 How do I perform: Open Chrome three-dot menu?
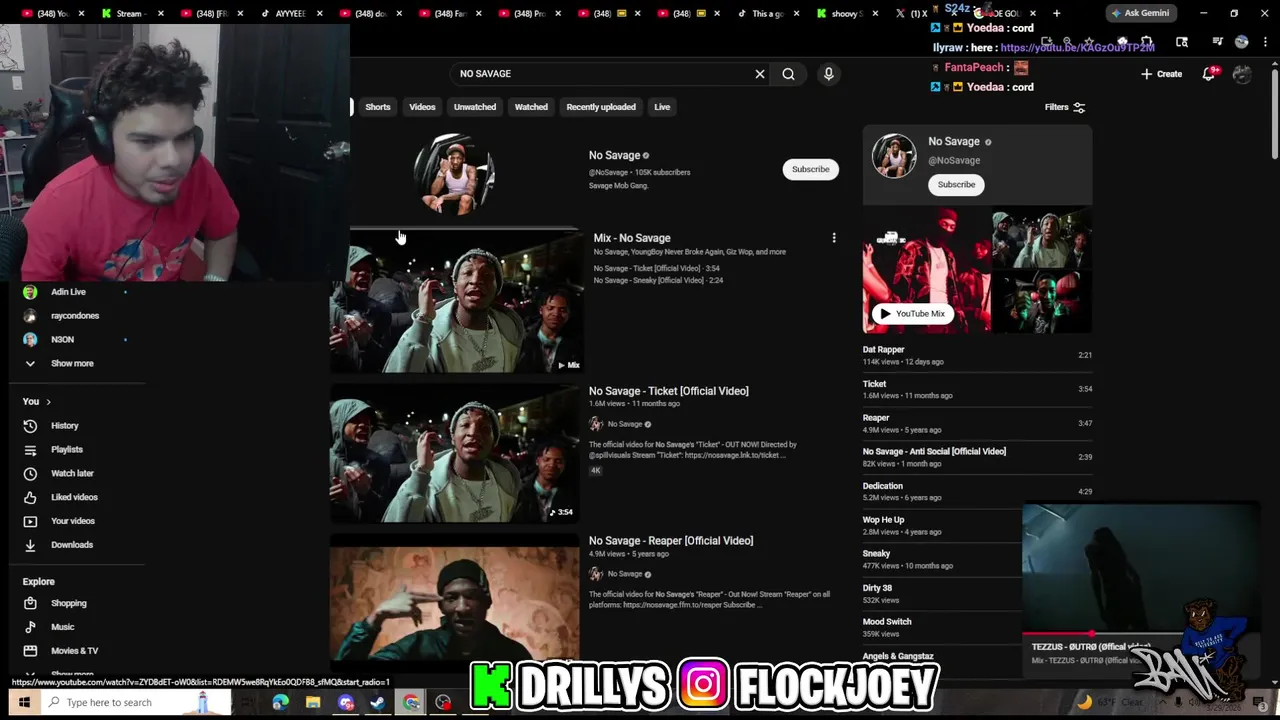pos(1265,42)
